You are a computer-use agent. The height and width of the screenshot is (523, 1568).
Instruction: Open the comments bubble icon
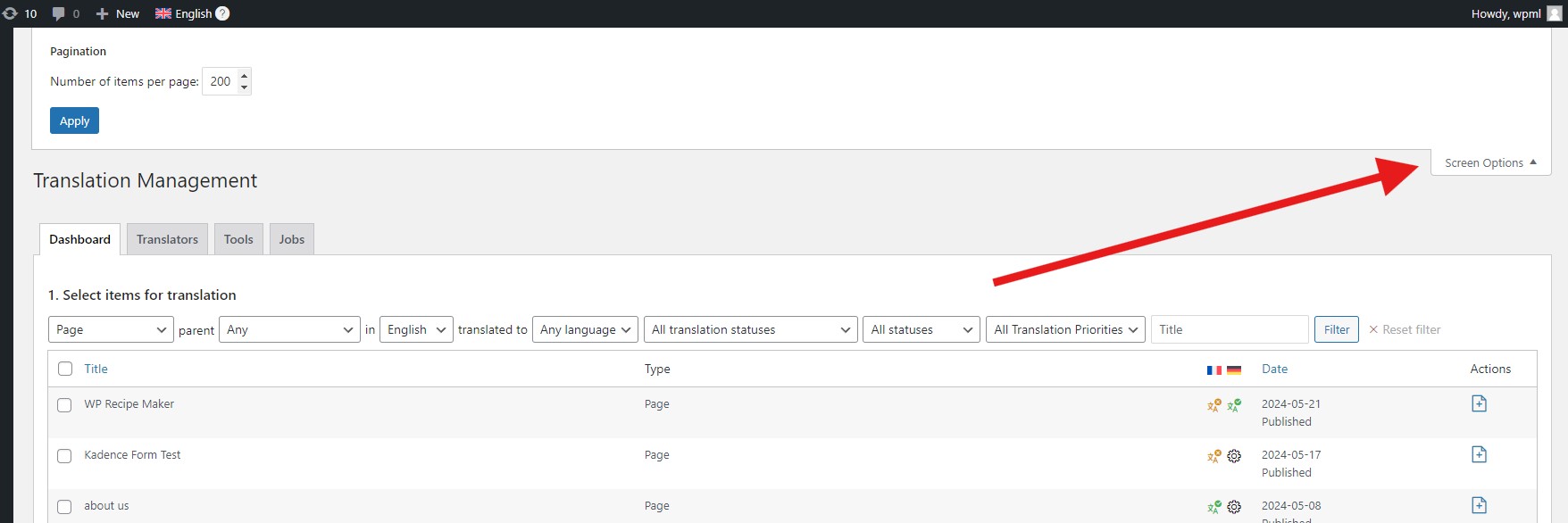point(59,13)
